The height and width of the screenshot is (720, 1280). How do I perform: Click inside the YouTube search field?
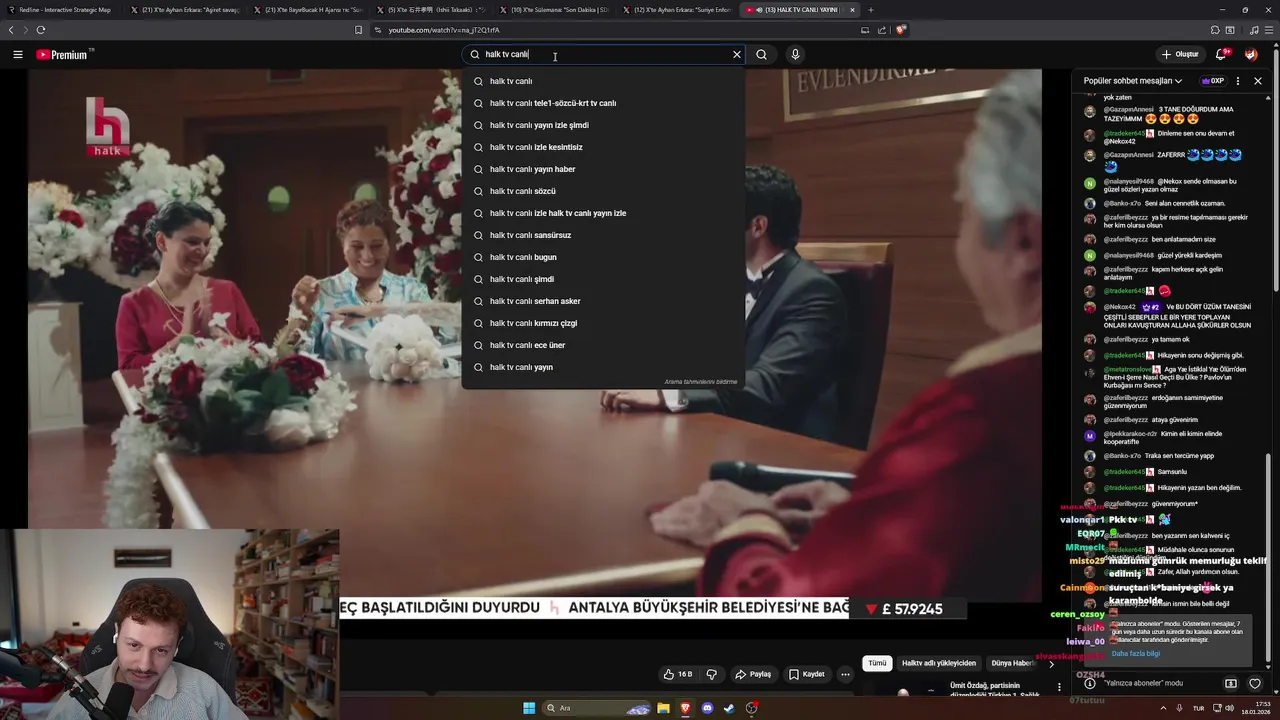604,55
